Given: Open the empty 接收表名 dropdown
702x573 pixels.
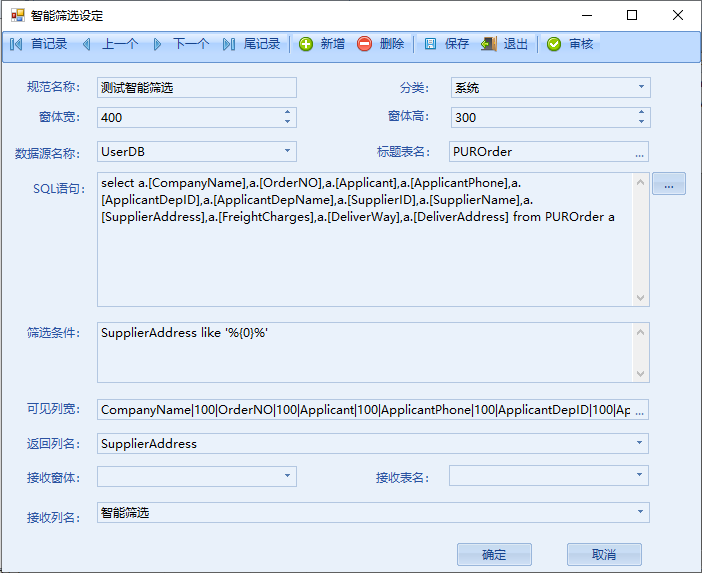Looking at the screenshot, I should (639, 475).
